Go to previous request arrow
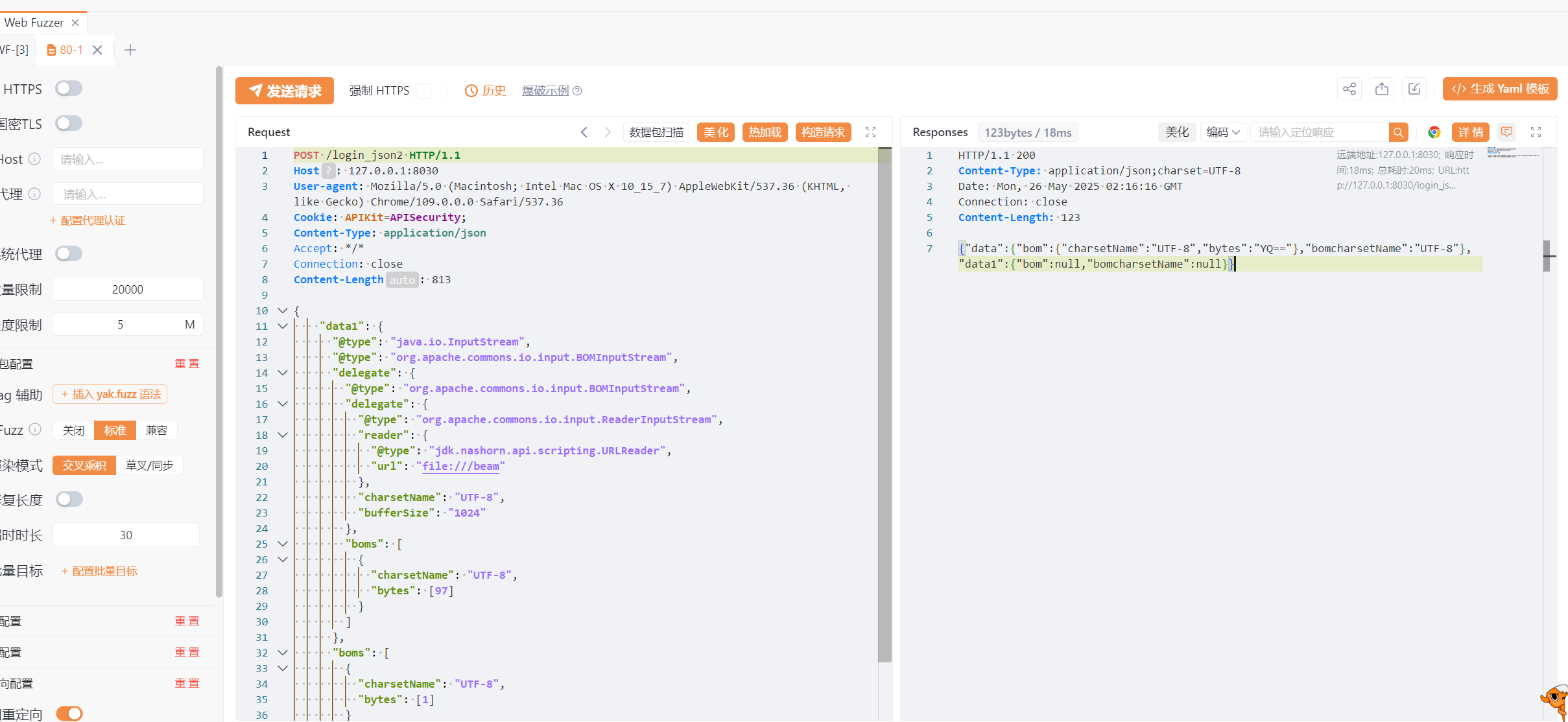The width and height of the screenshot is (1568, 722). tap(584, 132)
